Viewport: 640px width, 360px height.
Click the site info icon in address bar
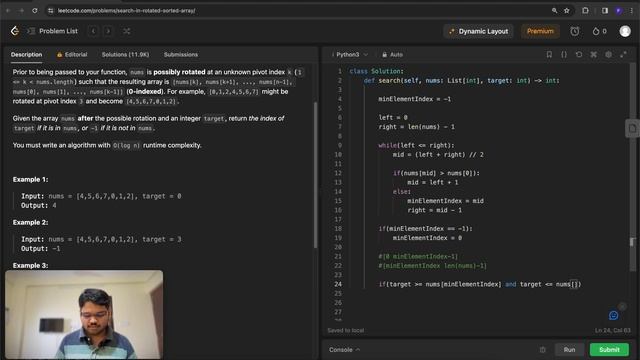51,11
